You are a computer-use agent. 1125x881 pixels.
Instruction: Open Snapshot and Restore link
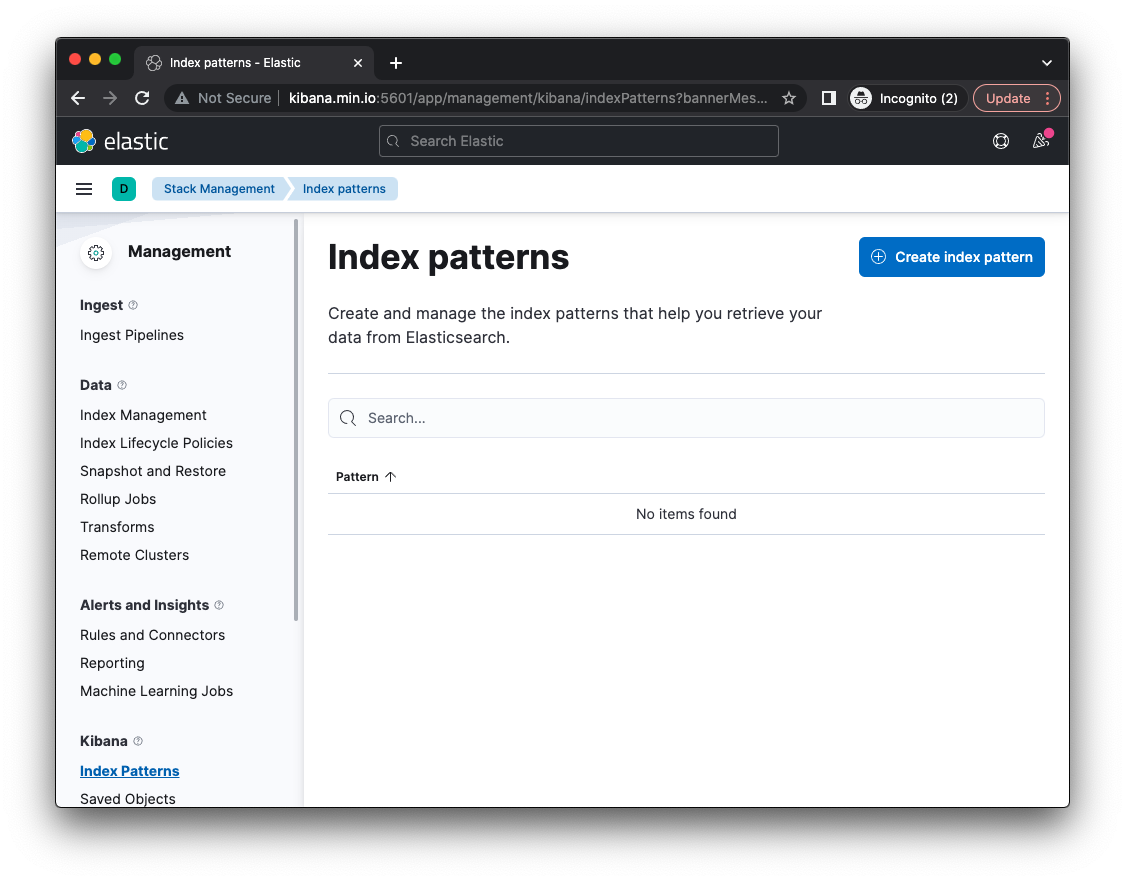pos(153,471)
